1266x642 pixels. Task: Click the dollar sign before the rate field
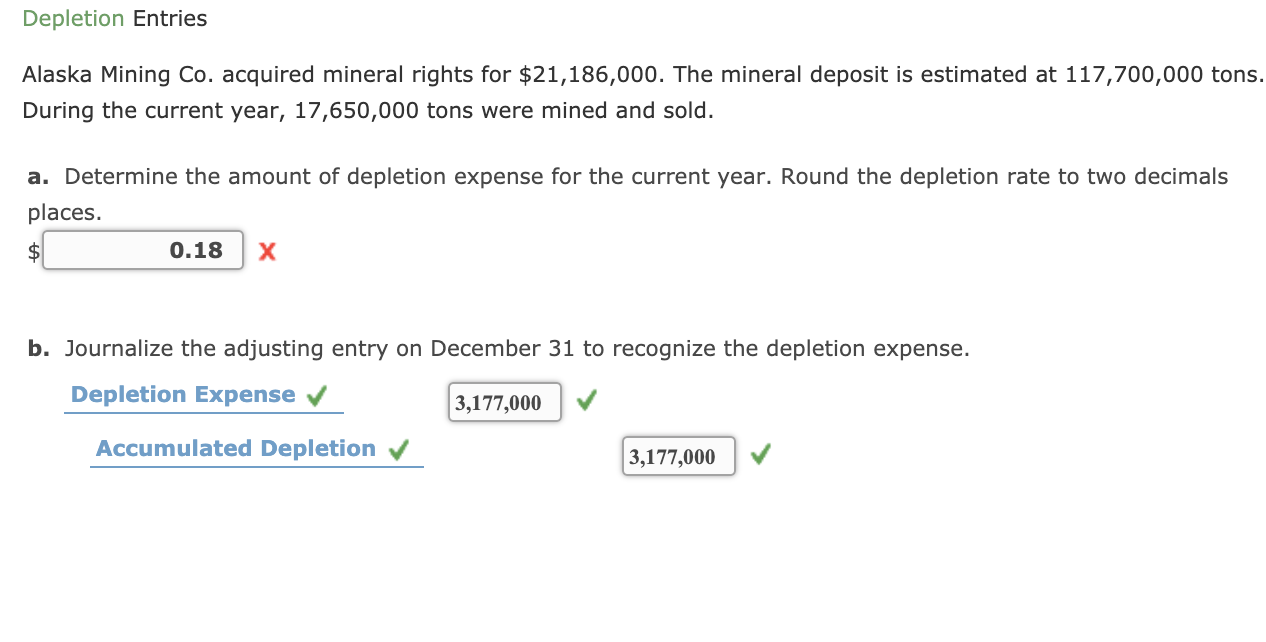(x=34, y=253)
